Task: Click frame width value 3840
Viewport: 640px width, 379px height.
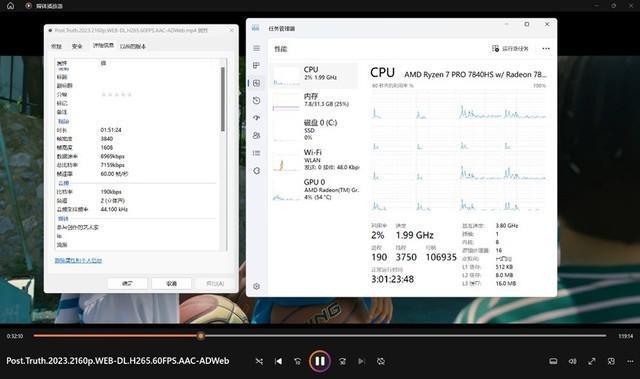Action: (x=107, y=139)
